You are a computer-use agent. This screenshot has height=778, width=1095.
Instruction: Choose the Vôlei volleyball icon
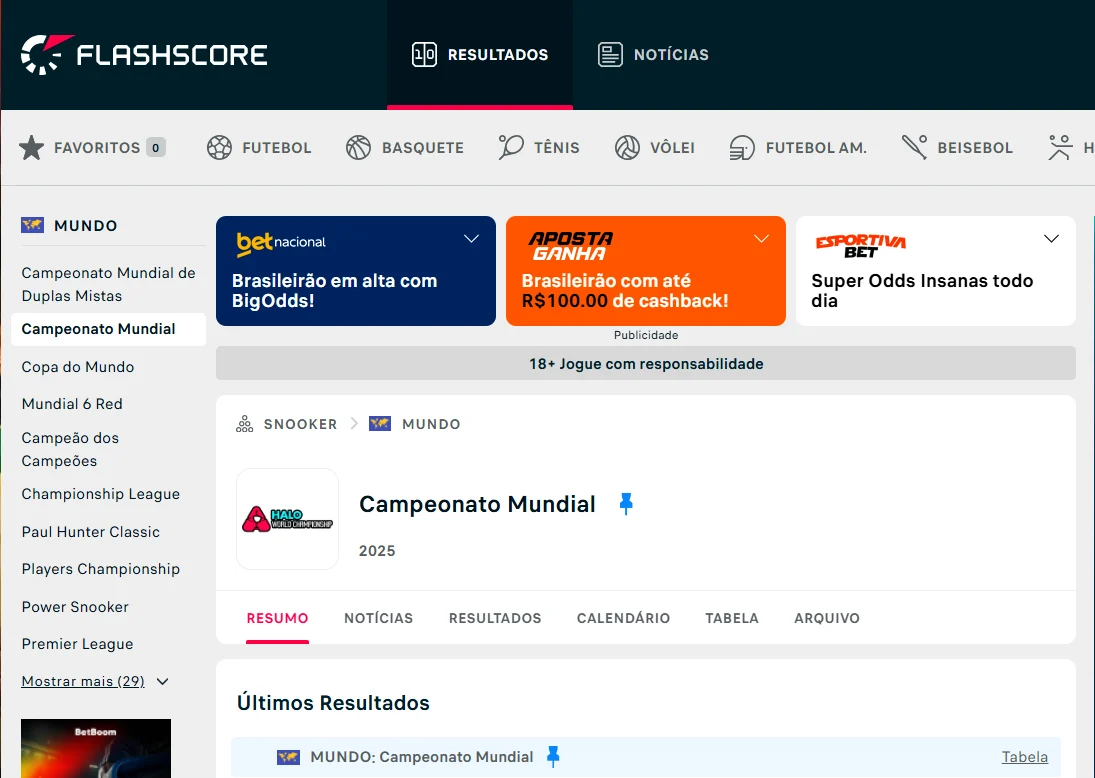click(x=627, y=148)
